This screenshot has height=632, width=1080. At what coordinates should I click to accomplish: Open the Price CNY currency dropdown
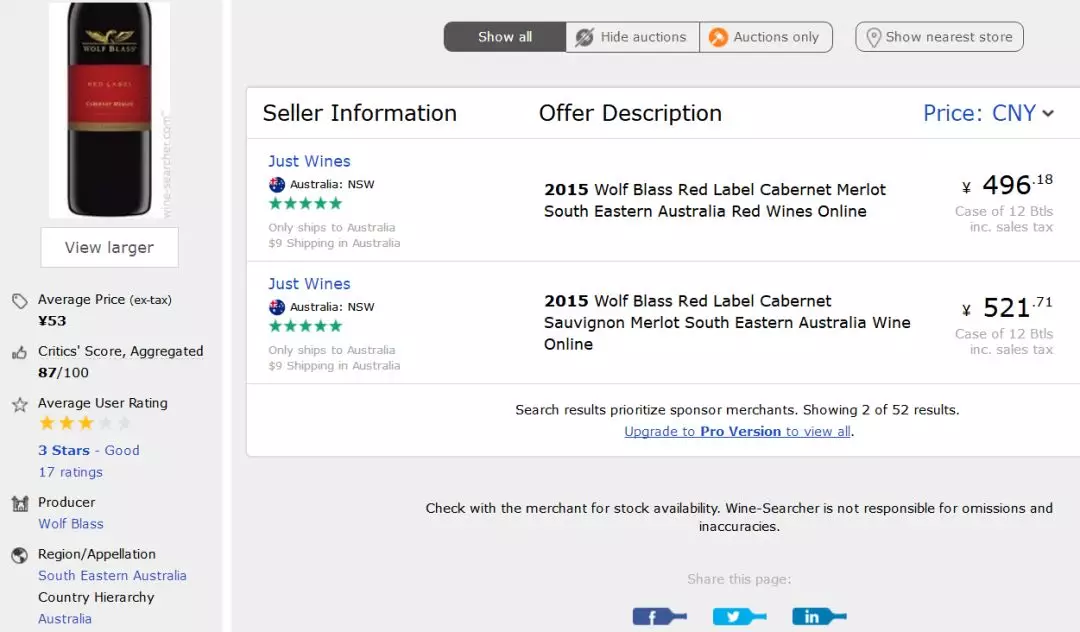pyautogui.click(x=988, y=113)
